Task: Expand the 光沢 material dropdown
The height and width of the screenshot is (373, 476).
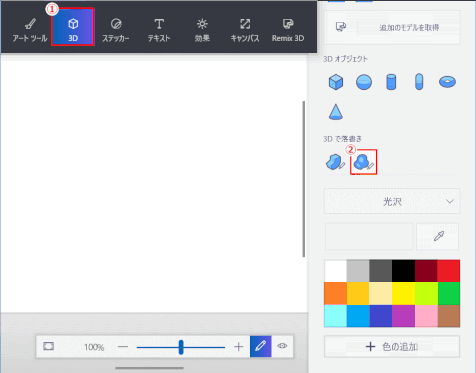Action: (392, 201)
